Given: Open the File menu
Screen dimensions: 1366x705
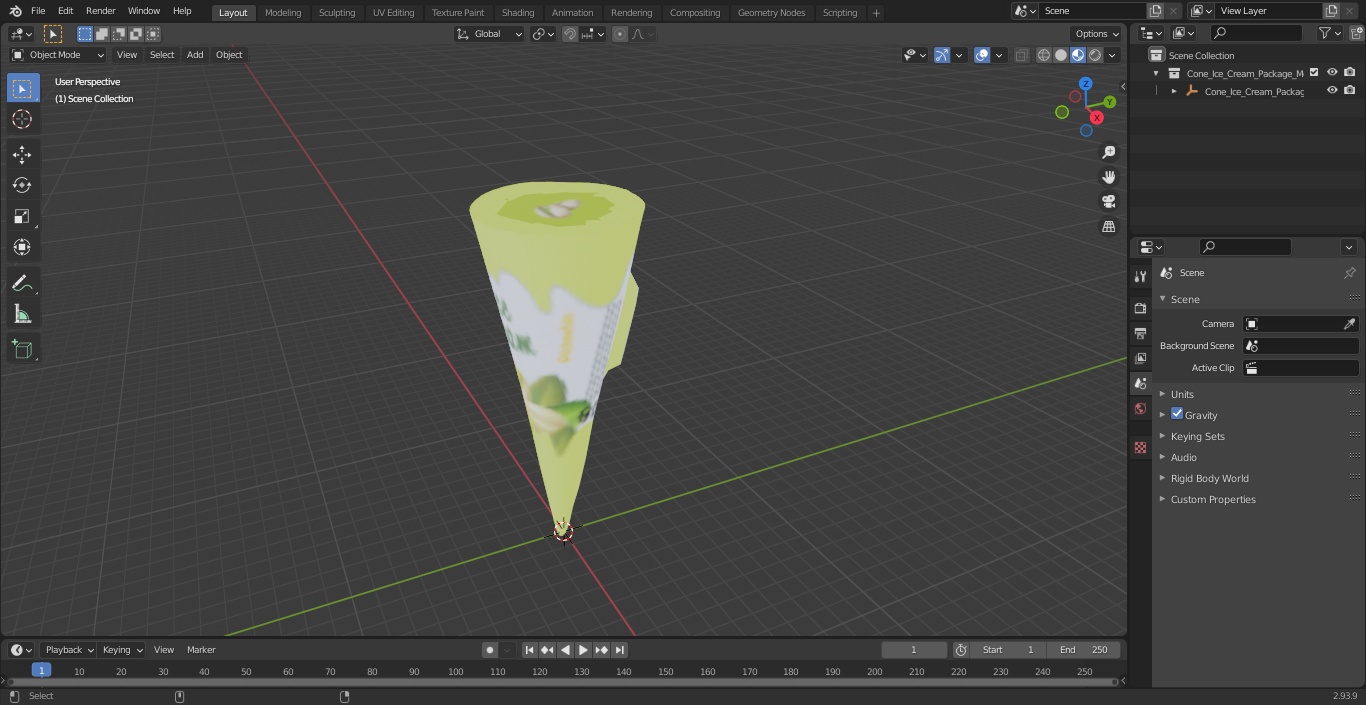Looking at the screenshot, I should [x=38, y=11].
